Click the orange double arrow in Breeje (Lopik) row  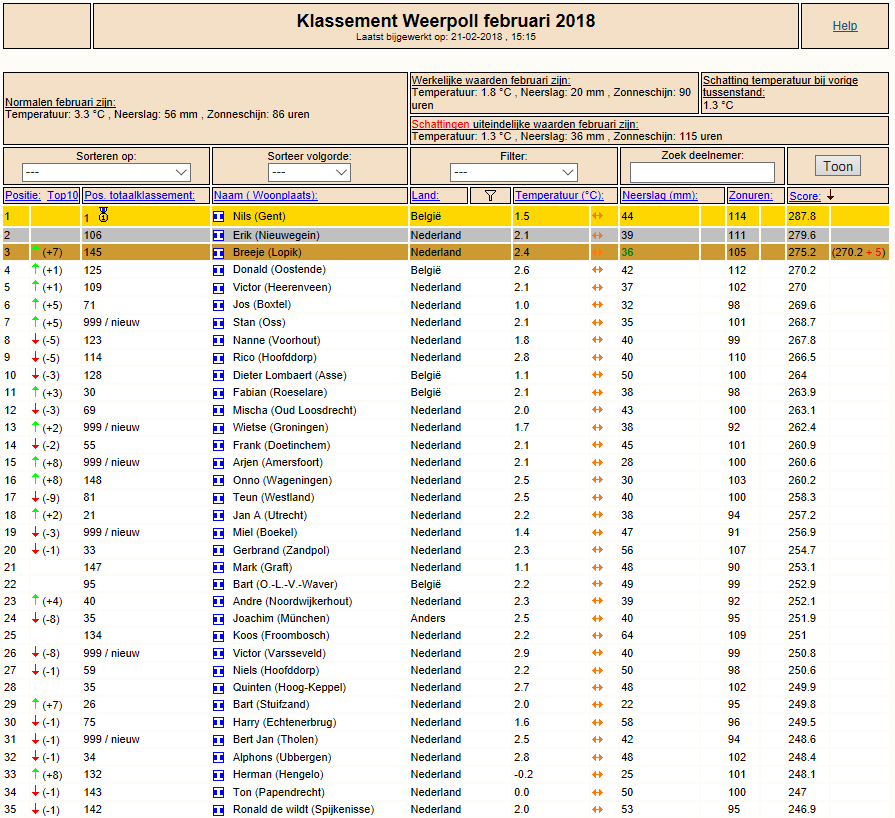pos(598,252)
